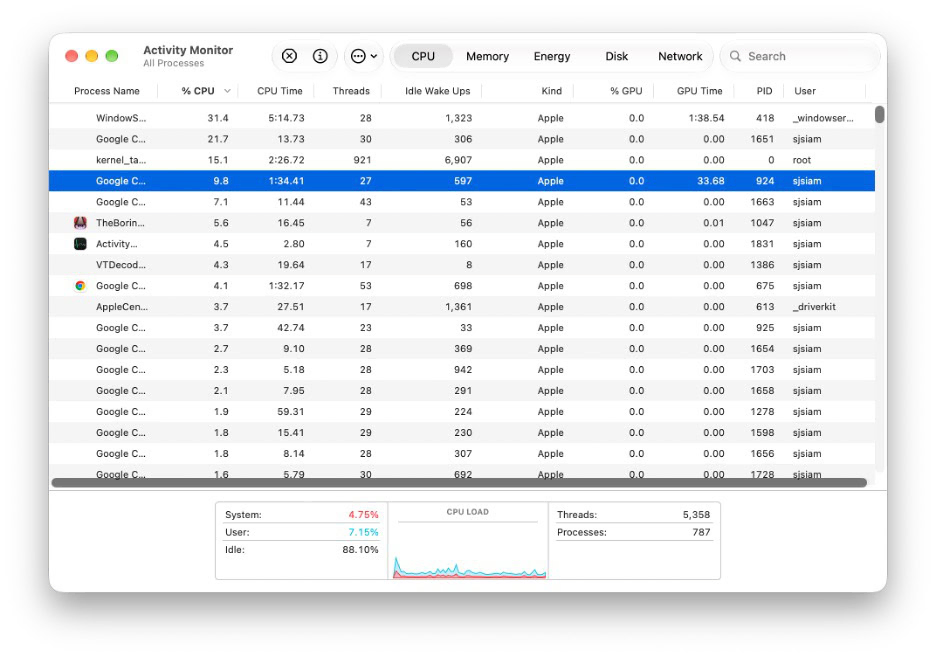This screenshot has width=936, height=658.
Task: Select the Google C... row with PID 1703
Action: (x=462, y=370)
